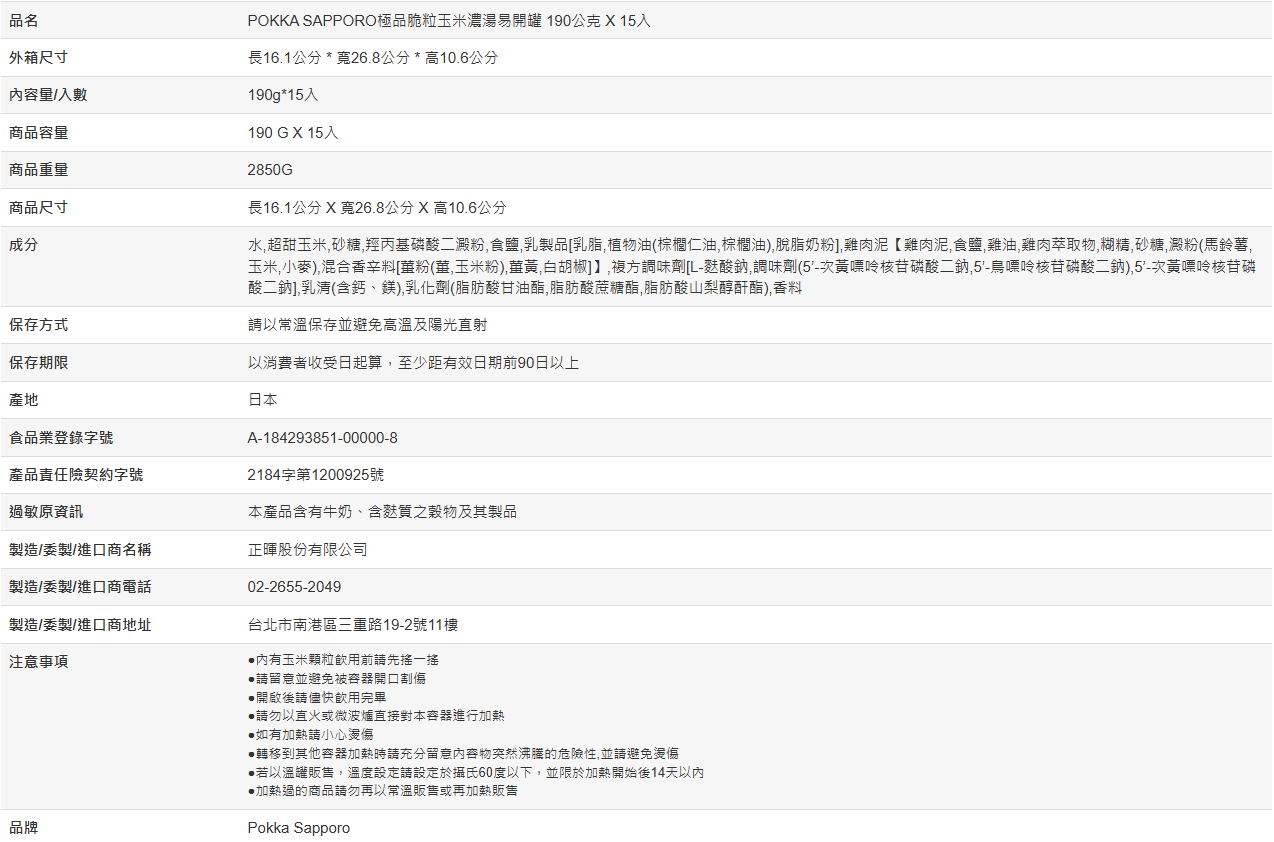Click the brand value Pokka Sapporo
1274x842 pixels.
point(299,828)
